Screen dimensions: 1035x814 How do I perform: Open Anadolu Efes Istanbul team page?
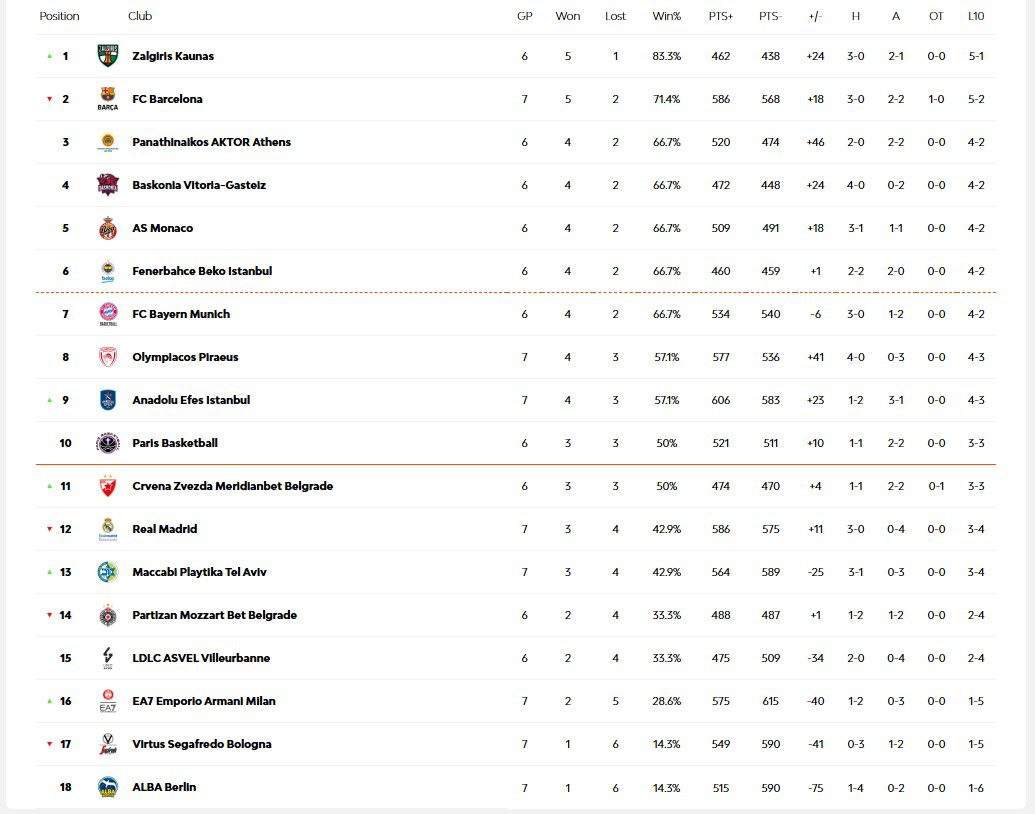pos(191,400)
